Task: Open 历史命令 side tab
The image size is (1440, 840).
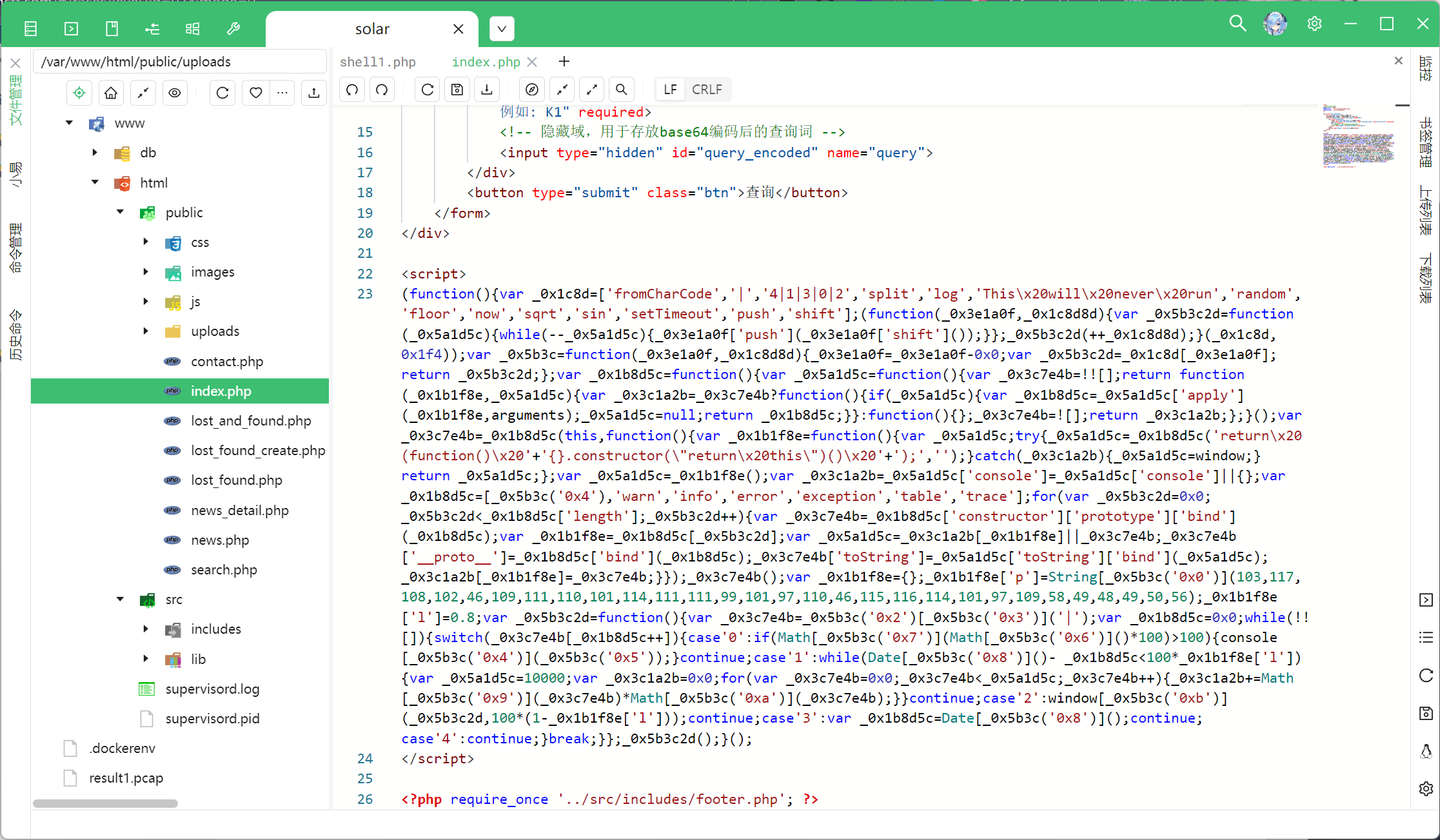Action: 15,335
